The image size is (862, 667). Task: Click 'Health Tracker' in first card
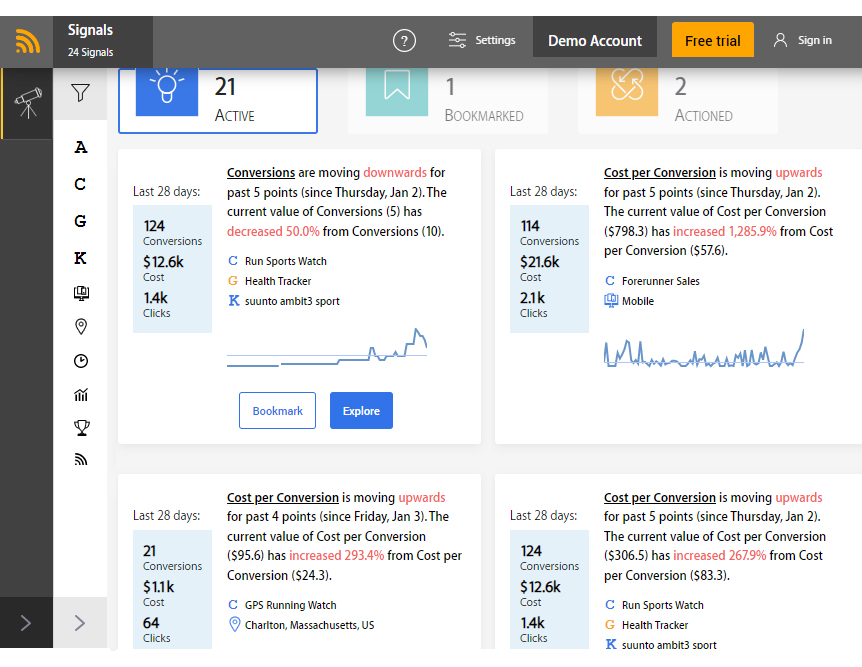pos(278,281)
